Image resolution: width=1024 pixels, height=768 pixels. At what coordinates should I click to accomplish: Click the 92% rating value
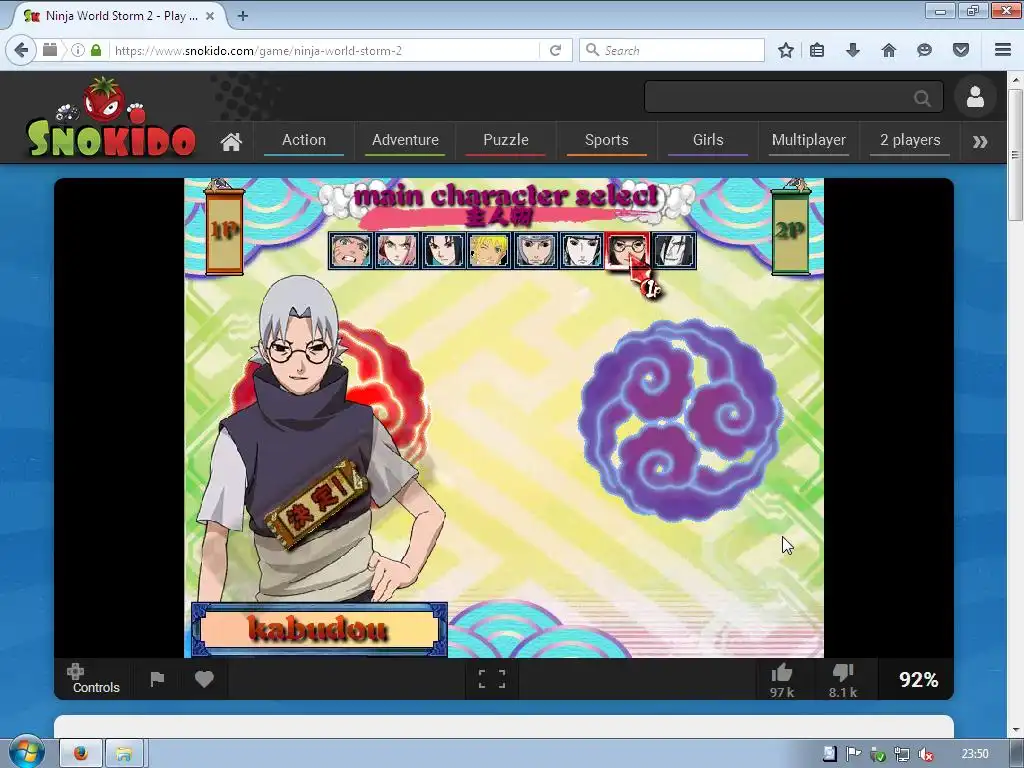click(x=918, y=680)
